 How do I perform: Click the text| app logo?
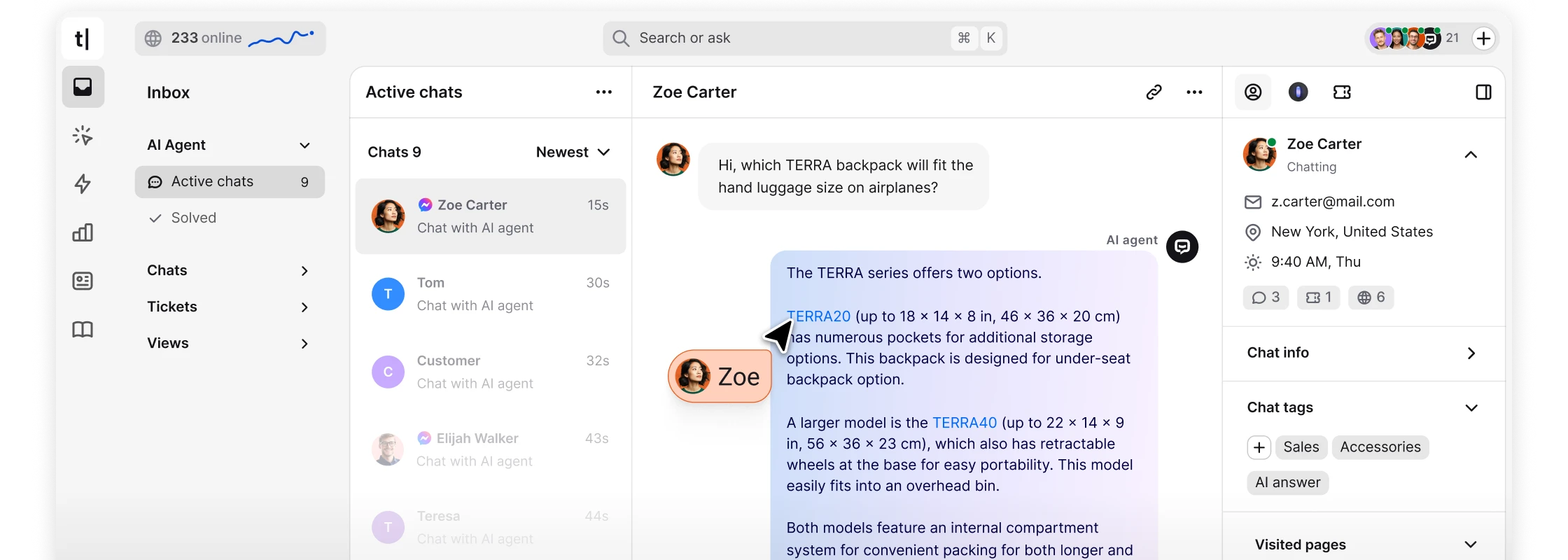tap(83, 38)
